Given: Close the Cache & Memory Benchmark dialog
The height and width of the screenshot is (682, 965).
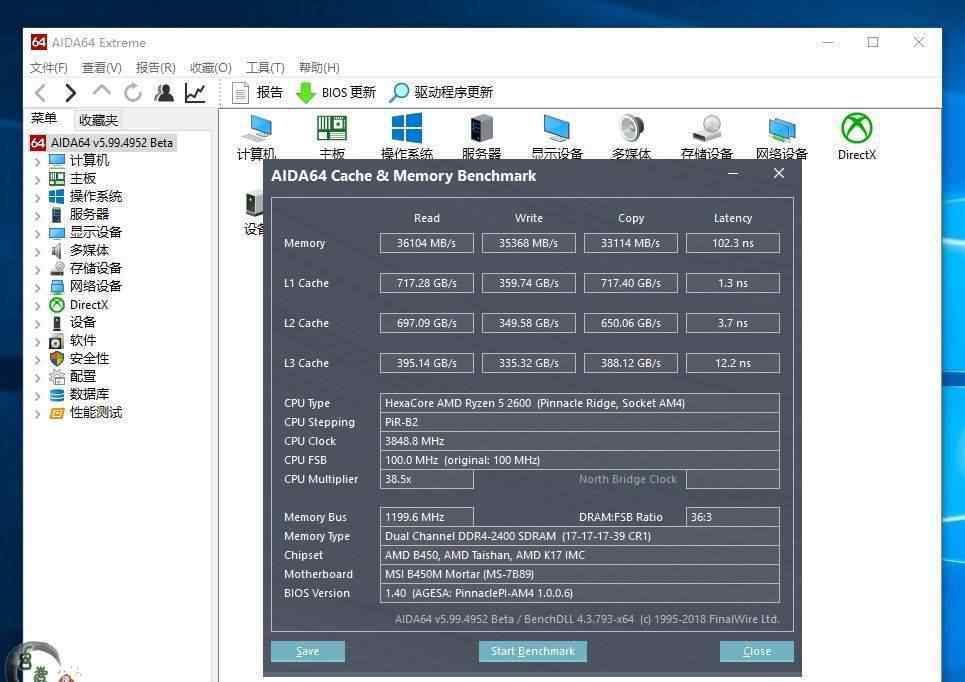Looking at the screenshot, I should point(779,174).
